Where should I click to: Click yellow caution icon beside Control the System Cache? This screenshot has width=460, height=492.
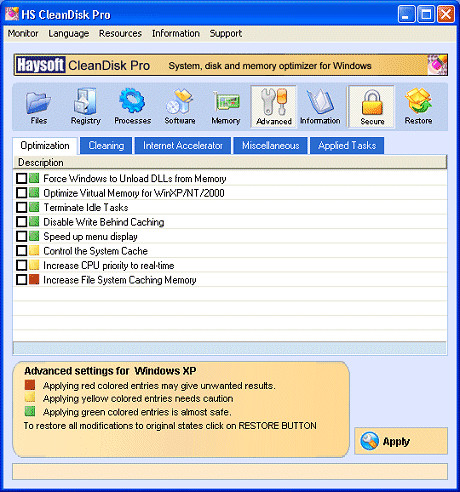34,251
